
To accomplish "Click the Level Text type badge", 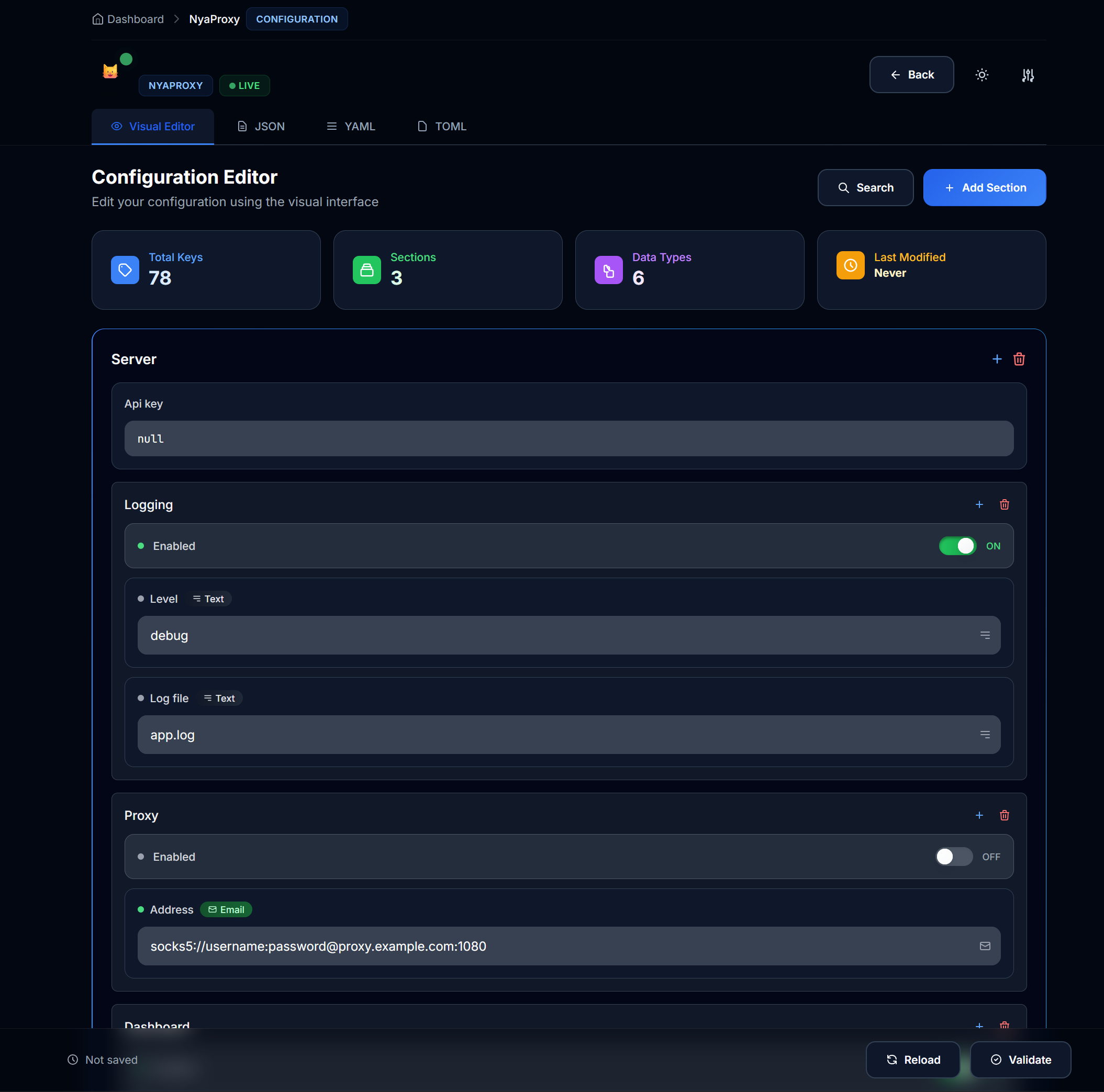I will pos(208,599).
